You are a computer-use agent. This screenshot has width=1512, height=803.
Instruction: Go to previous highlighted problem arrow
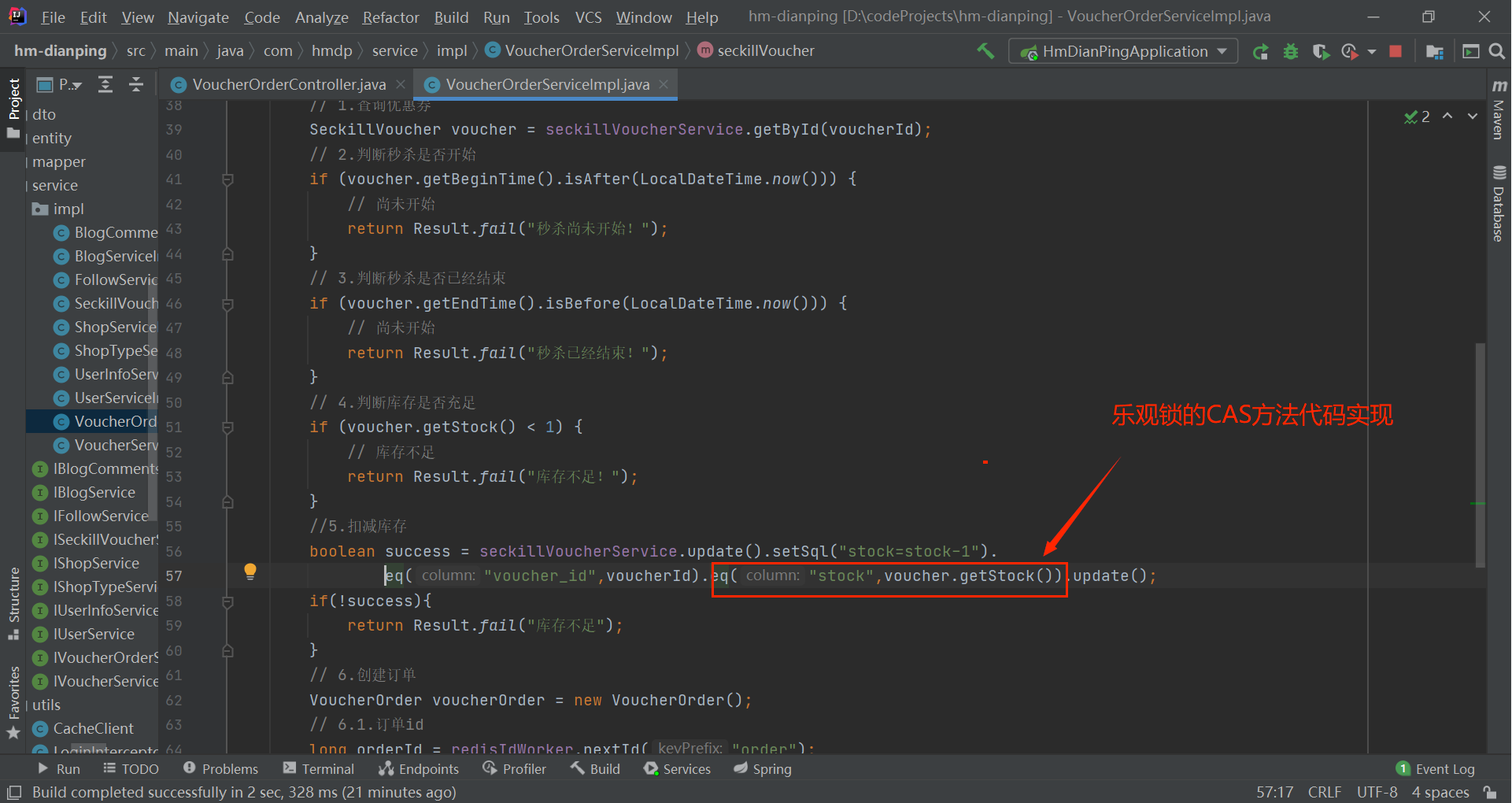[x=1447, y=117]
